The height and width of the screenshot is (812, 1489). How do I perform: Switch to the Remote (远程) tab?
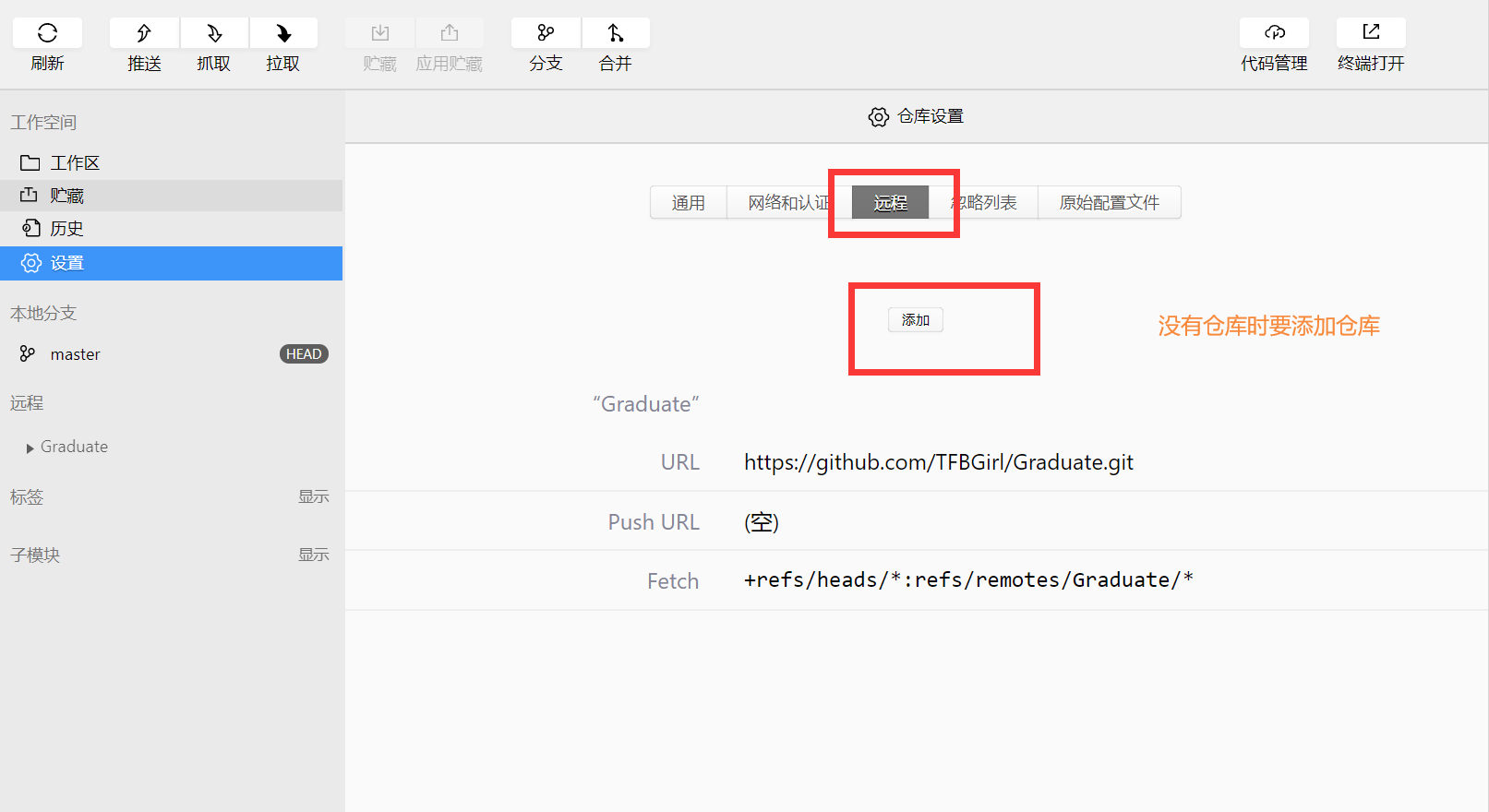[891, 203]
